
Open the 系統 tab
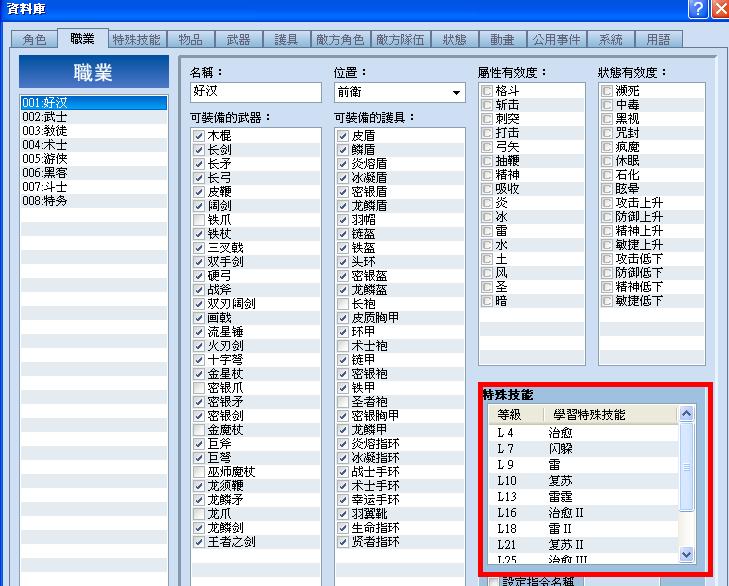610,39
